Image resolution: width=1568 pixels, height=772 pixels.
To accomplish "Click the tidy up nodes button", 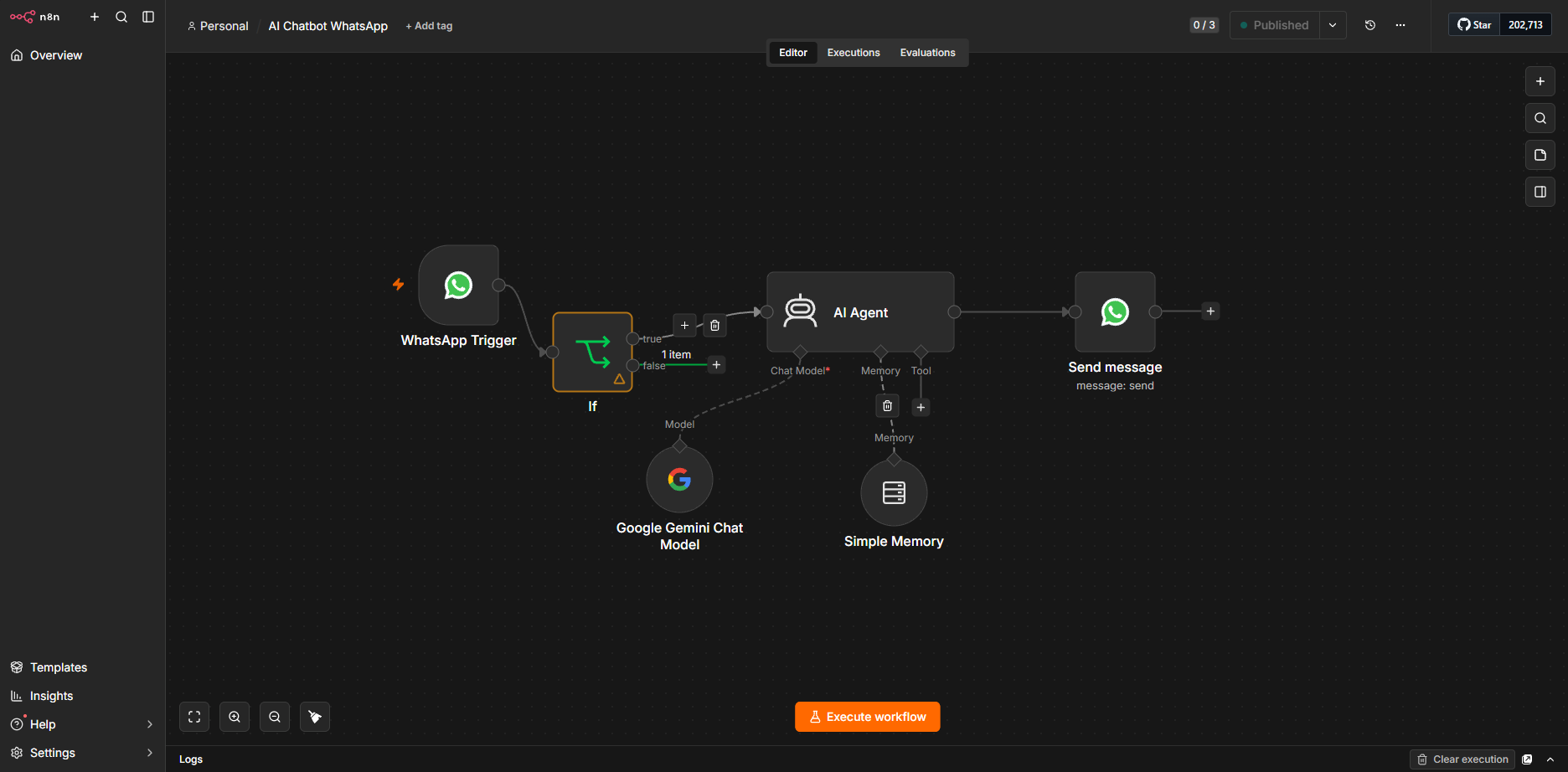I will pyautogui.click(x=315, y=717).
